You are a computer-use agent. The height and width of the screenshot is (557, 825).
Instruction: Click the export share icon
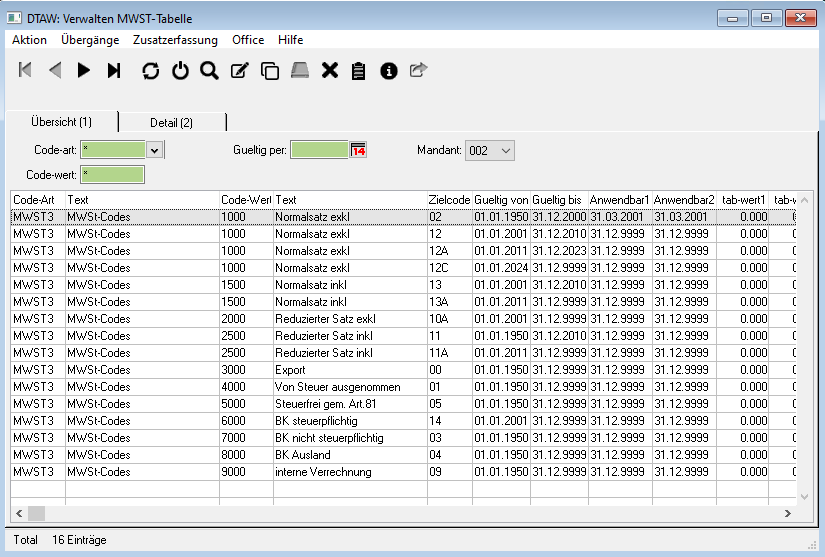coord(419,70)
